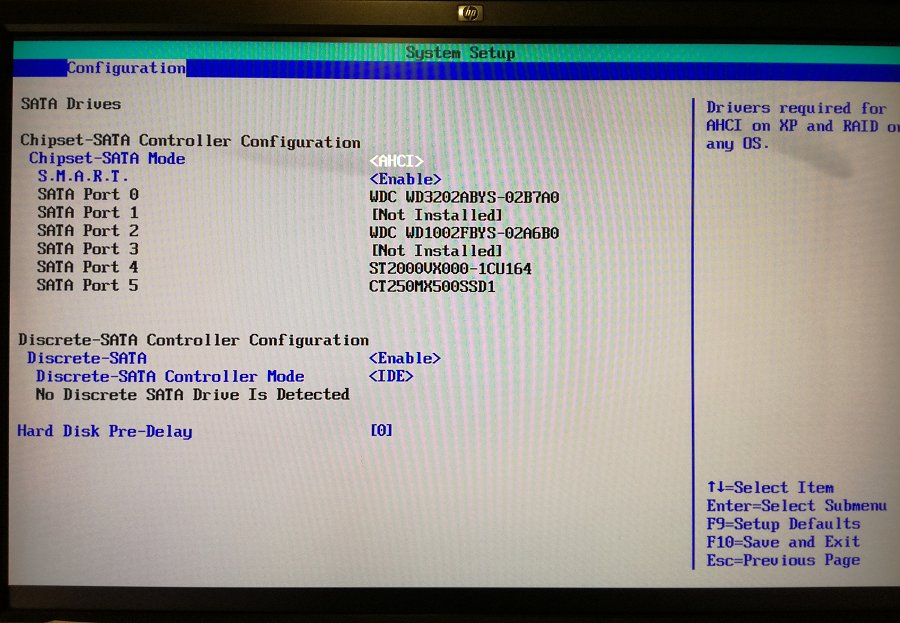This screenshot has width=900, height=623.
Task: Click SATA Port 0 label
Action: [x=88, y=194]
